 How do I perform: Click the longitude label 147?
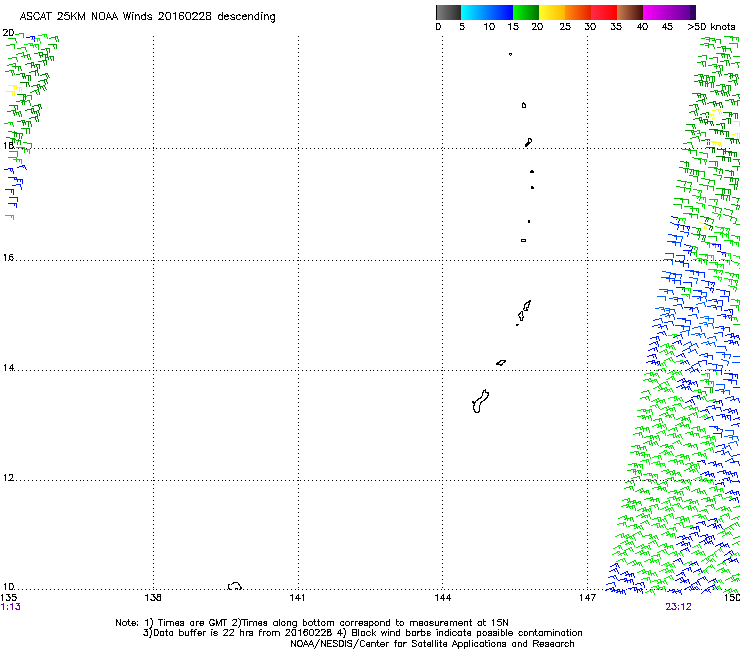pyautogui.click(x=587, y=598)
